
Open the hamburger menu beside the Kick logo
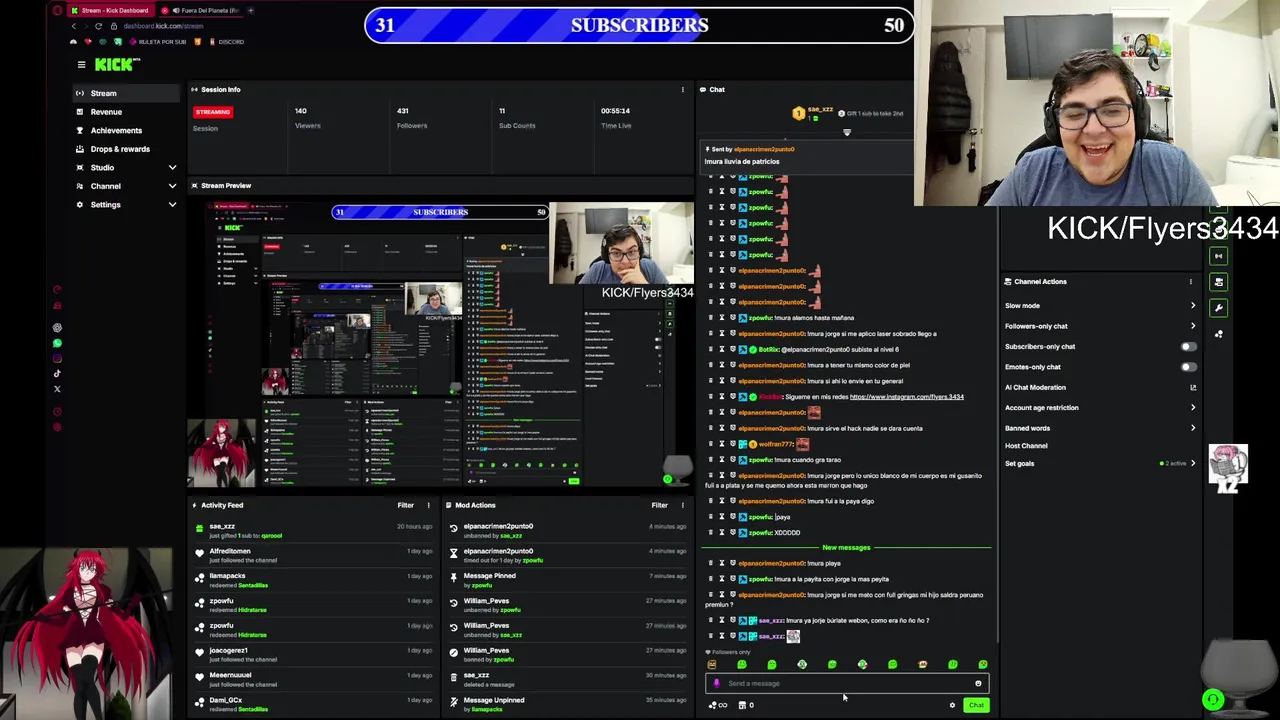pyautogui.click(x=81, y=65)
